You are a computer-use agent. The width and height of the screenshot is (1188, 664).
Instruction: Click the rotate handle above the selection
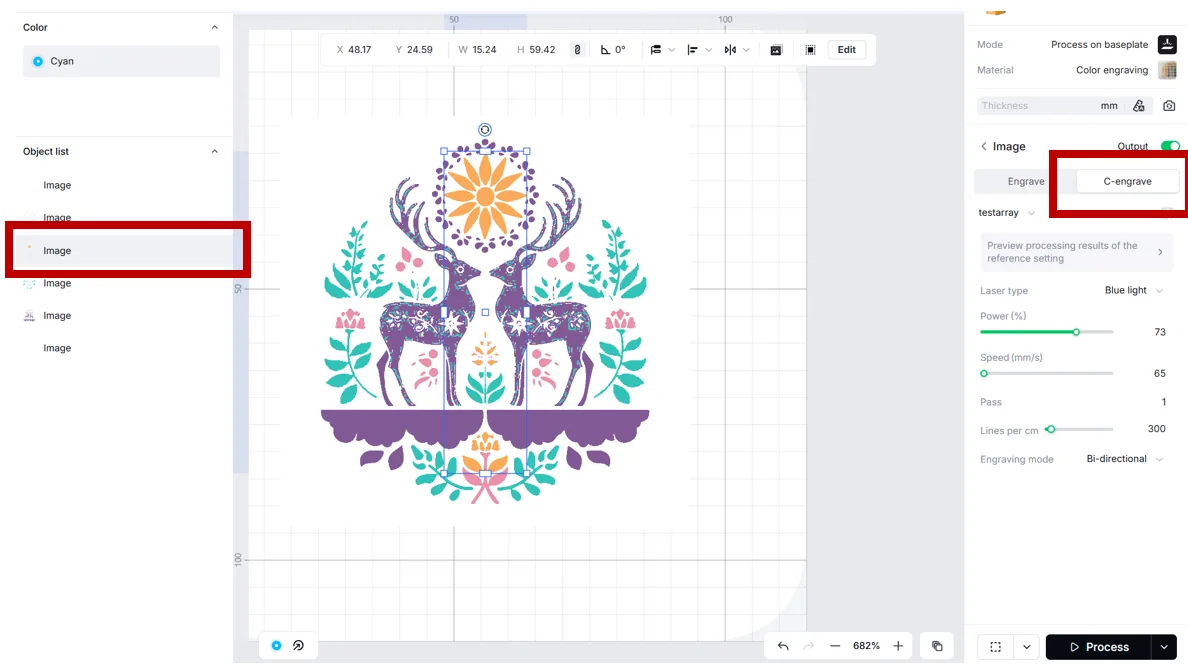(x=485, y=130)
